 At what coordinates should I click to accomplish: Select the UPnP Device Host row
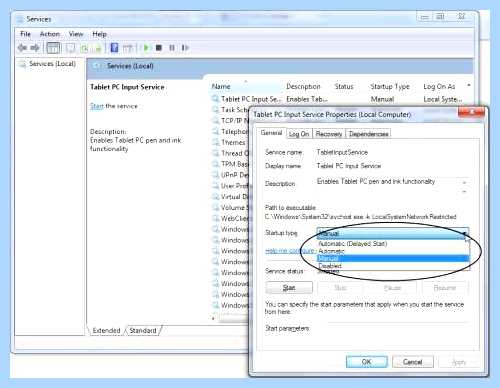point(231,175)
